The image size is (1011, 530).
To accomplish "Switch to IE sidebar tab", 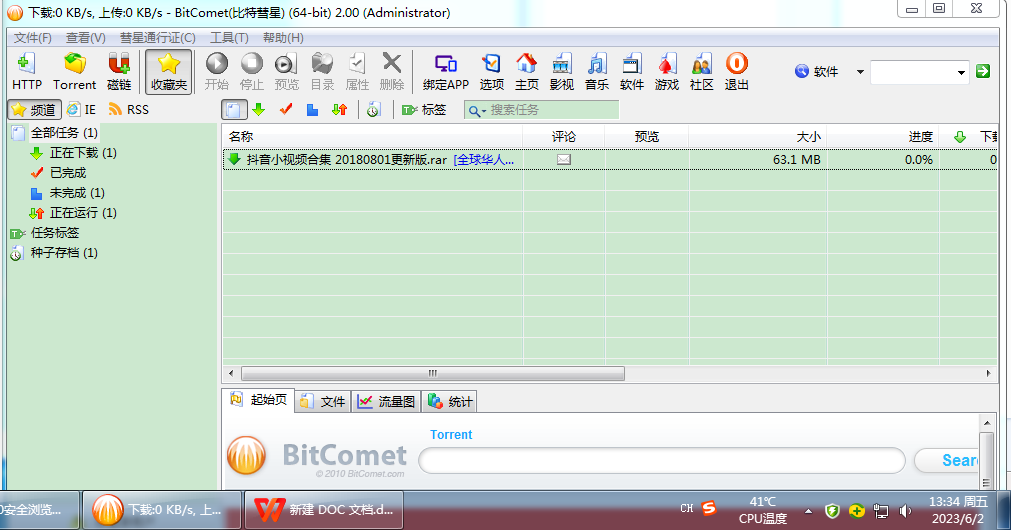I will pyautogui.click(x=82, y=110).
